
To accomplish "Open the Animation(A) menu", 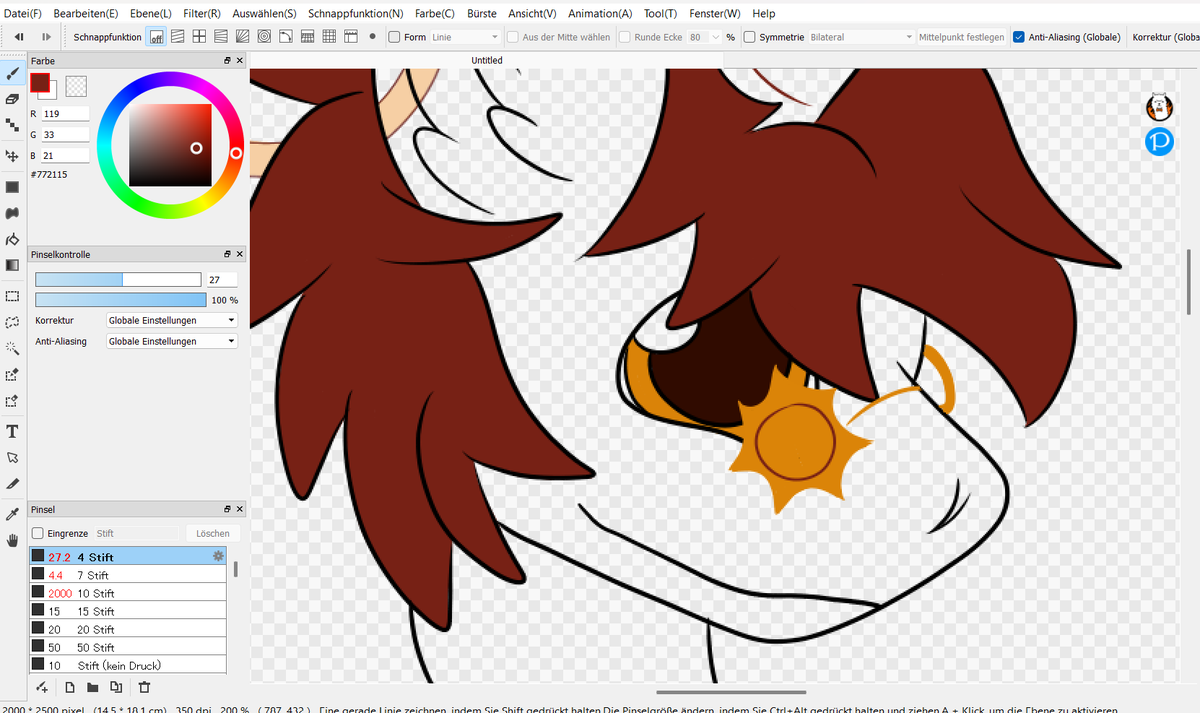I will pos(600,14).
